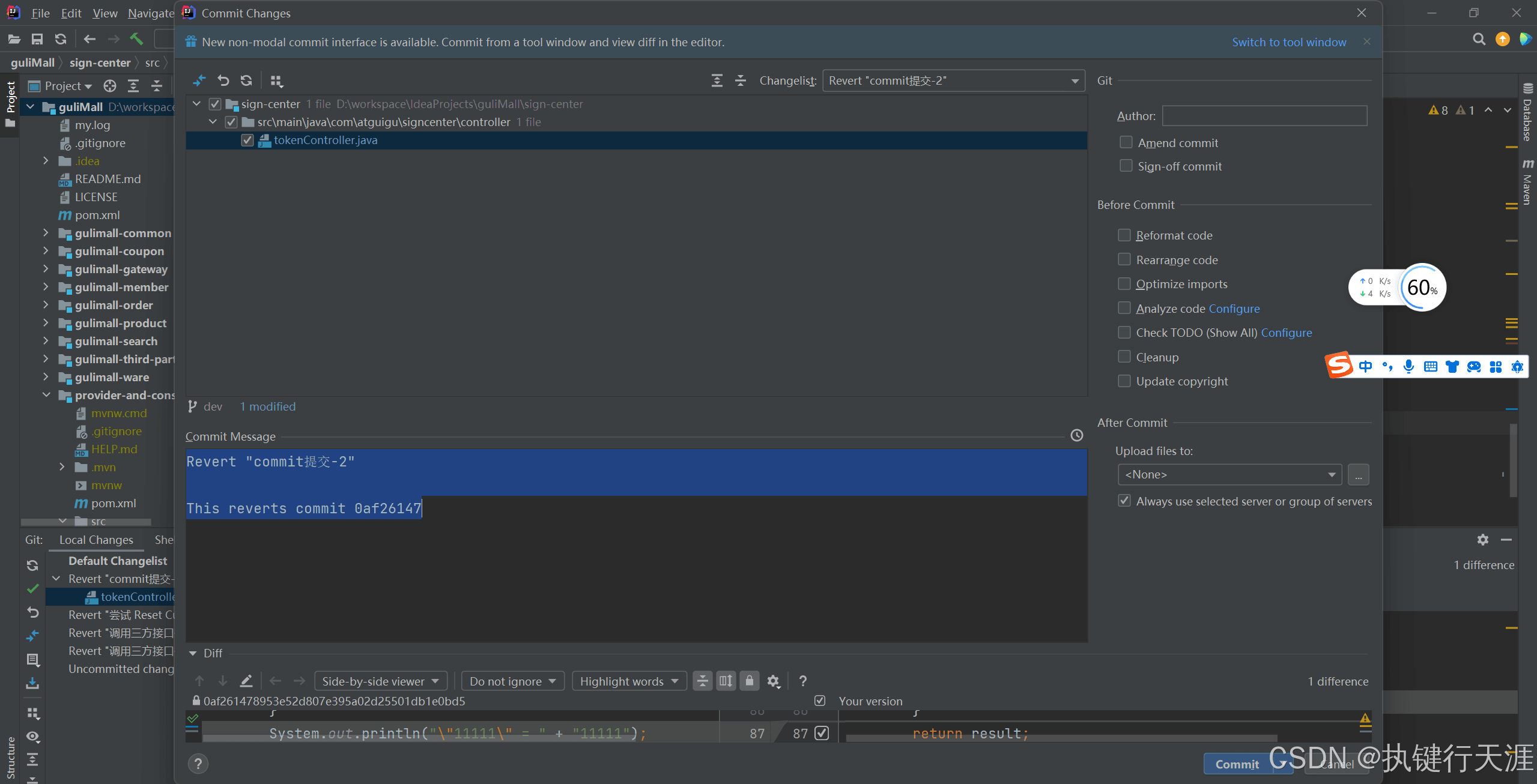Screen dimensions: 1537x784
Task: Enable Sign-off commit checkbox
Action: 1126,166
